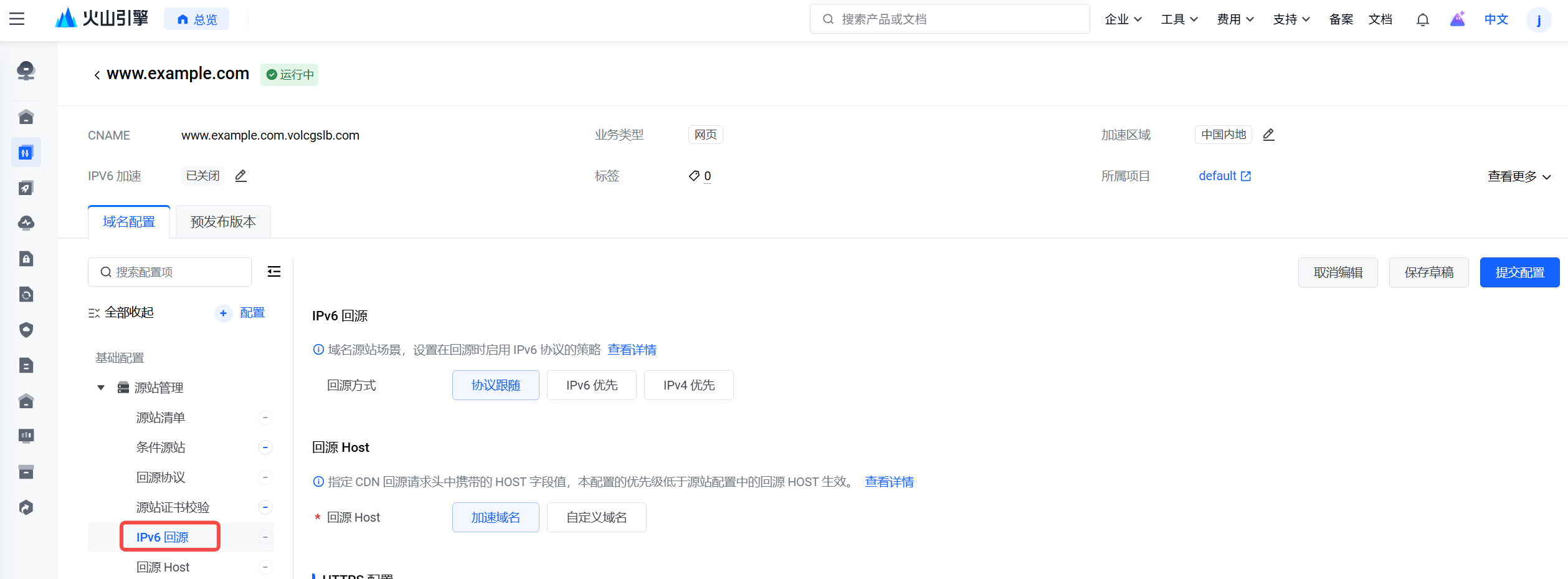This screenshot has width=1568, height=579.
Task: Expand 查看更多 details
Action: [1518, 176]
